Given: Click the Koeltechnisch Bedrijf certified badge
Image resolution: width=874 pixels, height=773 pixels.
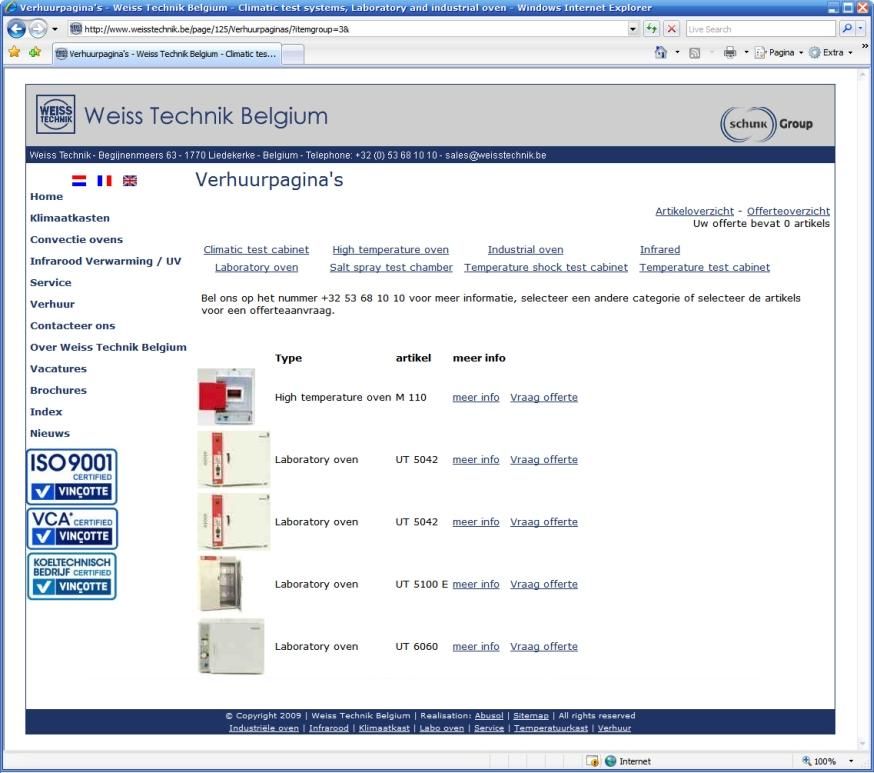Looking at the screenshot, I should pyautogui.click(x=72, y=577).
